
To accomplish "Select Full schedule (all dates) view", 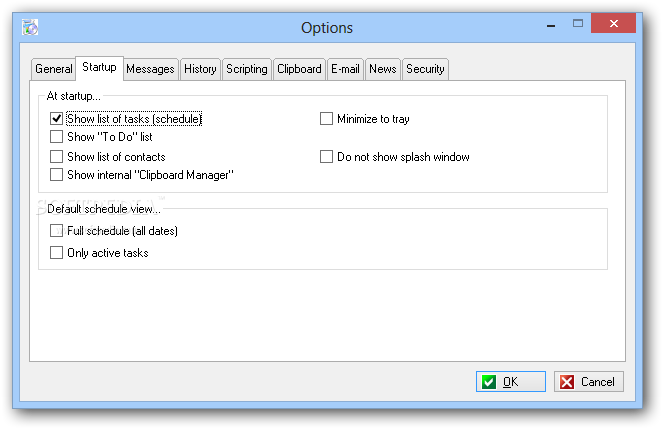I will tap(57, 231).
